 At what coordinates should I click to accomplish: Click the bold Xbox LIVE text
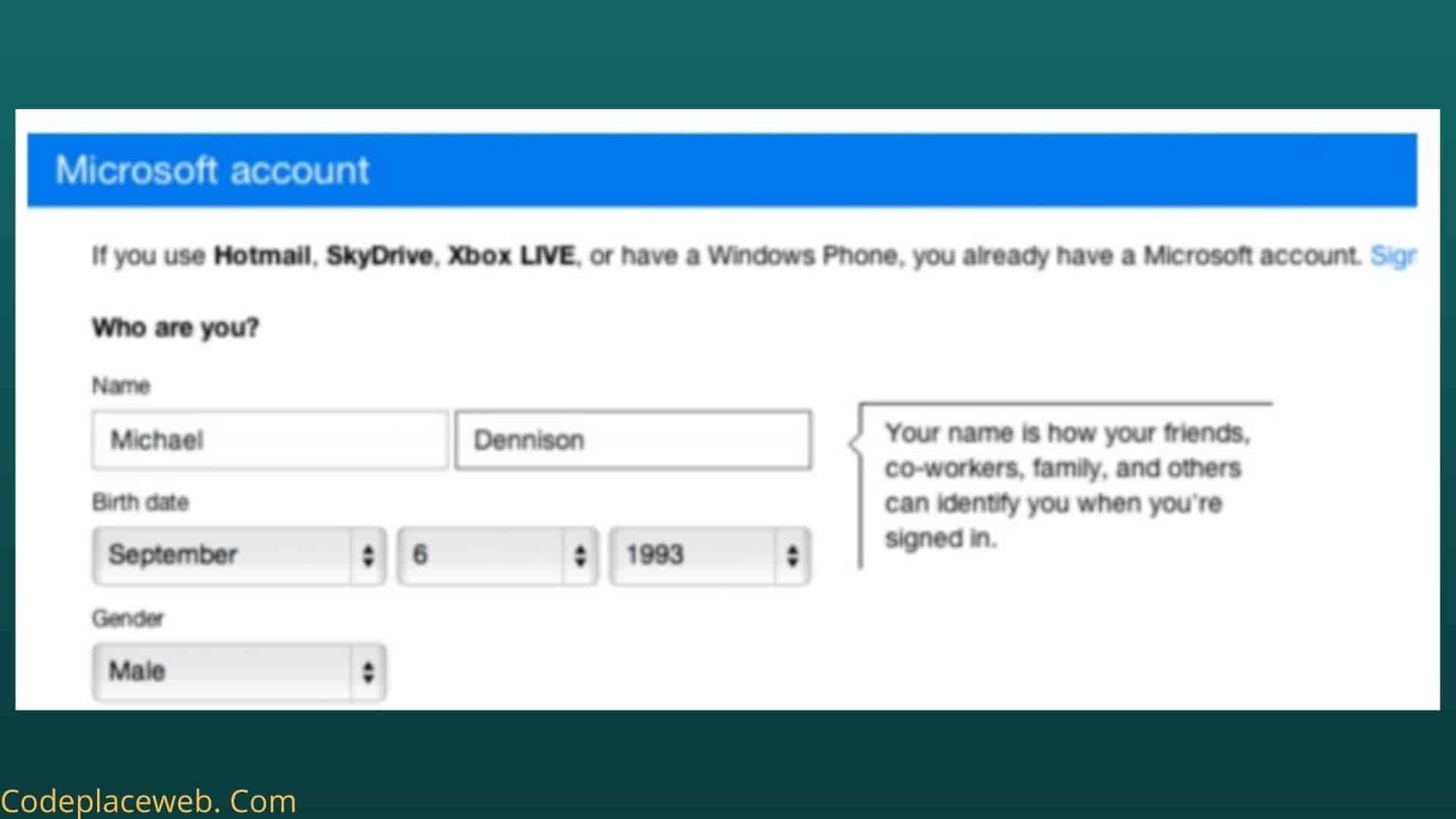(x=511, y=256)
